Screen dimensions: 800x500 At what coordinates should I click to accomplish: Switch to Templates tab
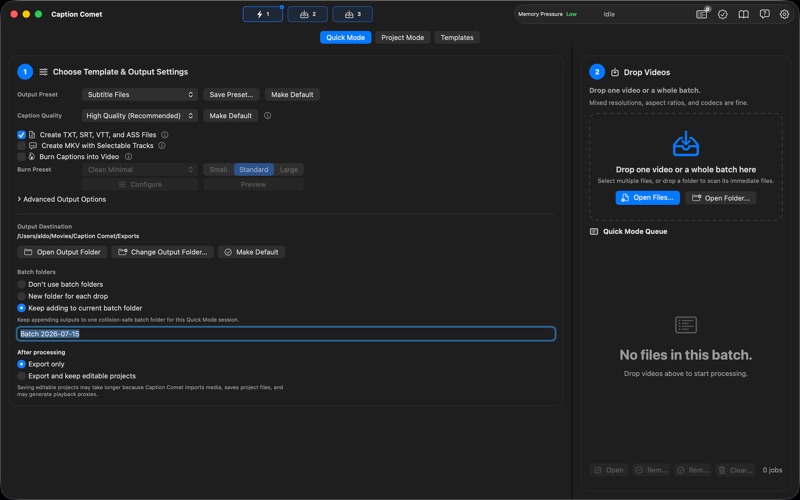[x=457, y=38]
